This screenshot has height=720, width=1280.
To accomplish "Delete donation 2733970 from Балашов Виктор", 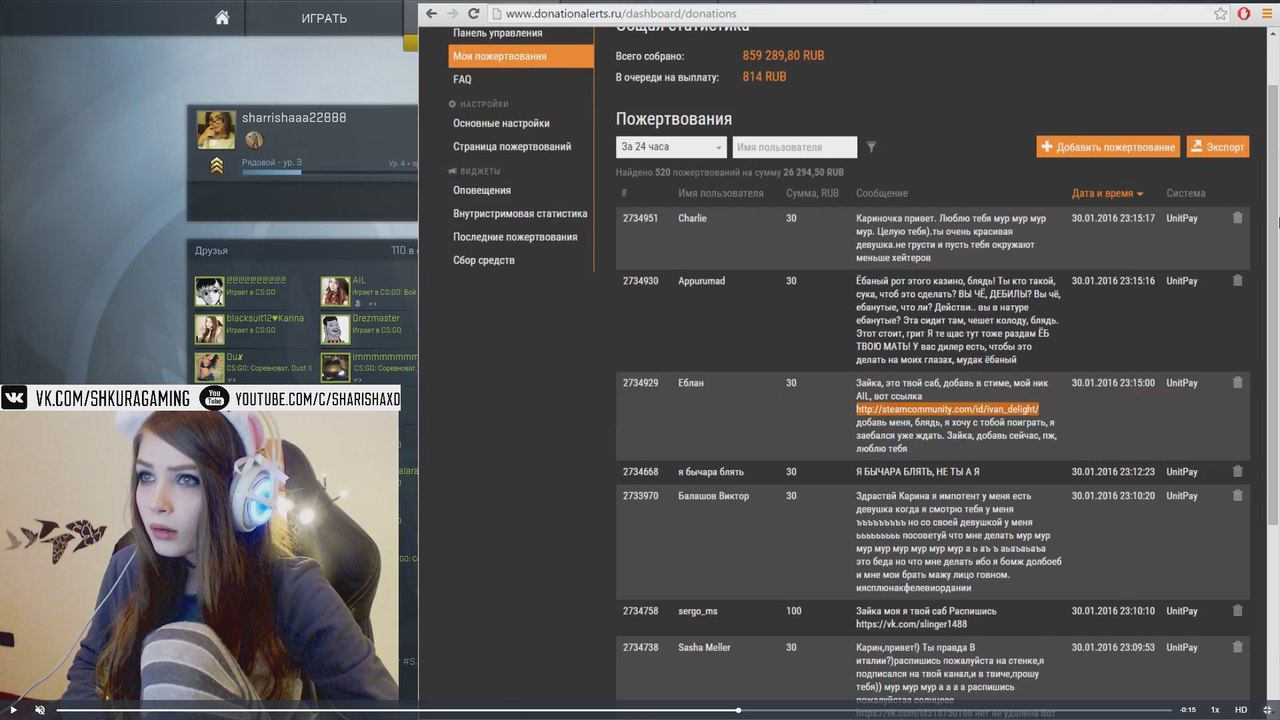I will [1238, 496].
